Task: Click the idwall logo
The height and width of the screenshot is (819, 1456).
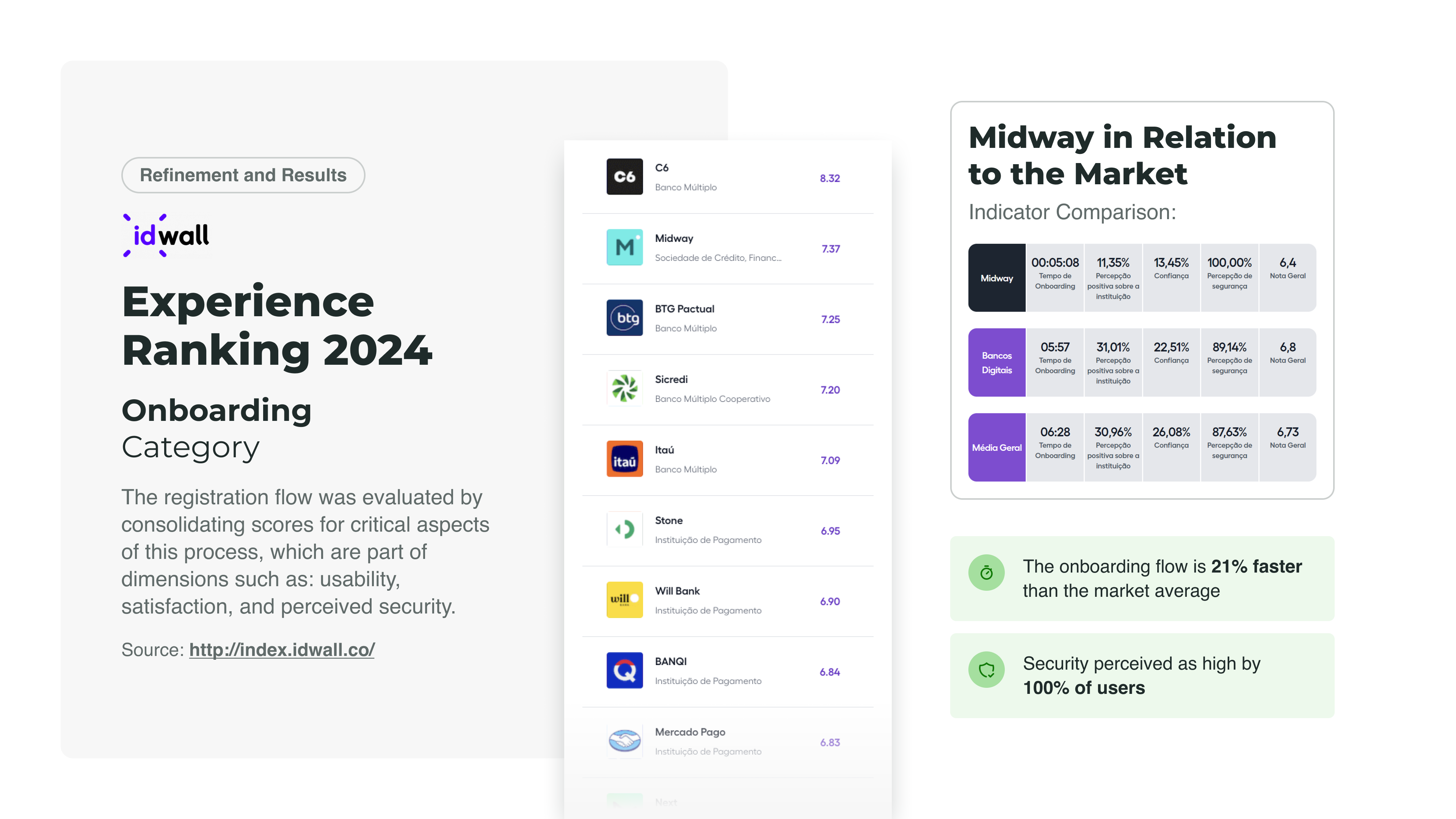Action: (x=166, y=236)
